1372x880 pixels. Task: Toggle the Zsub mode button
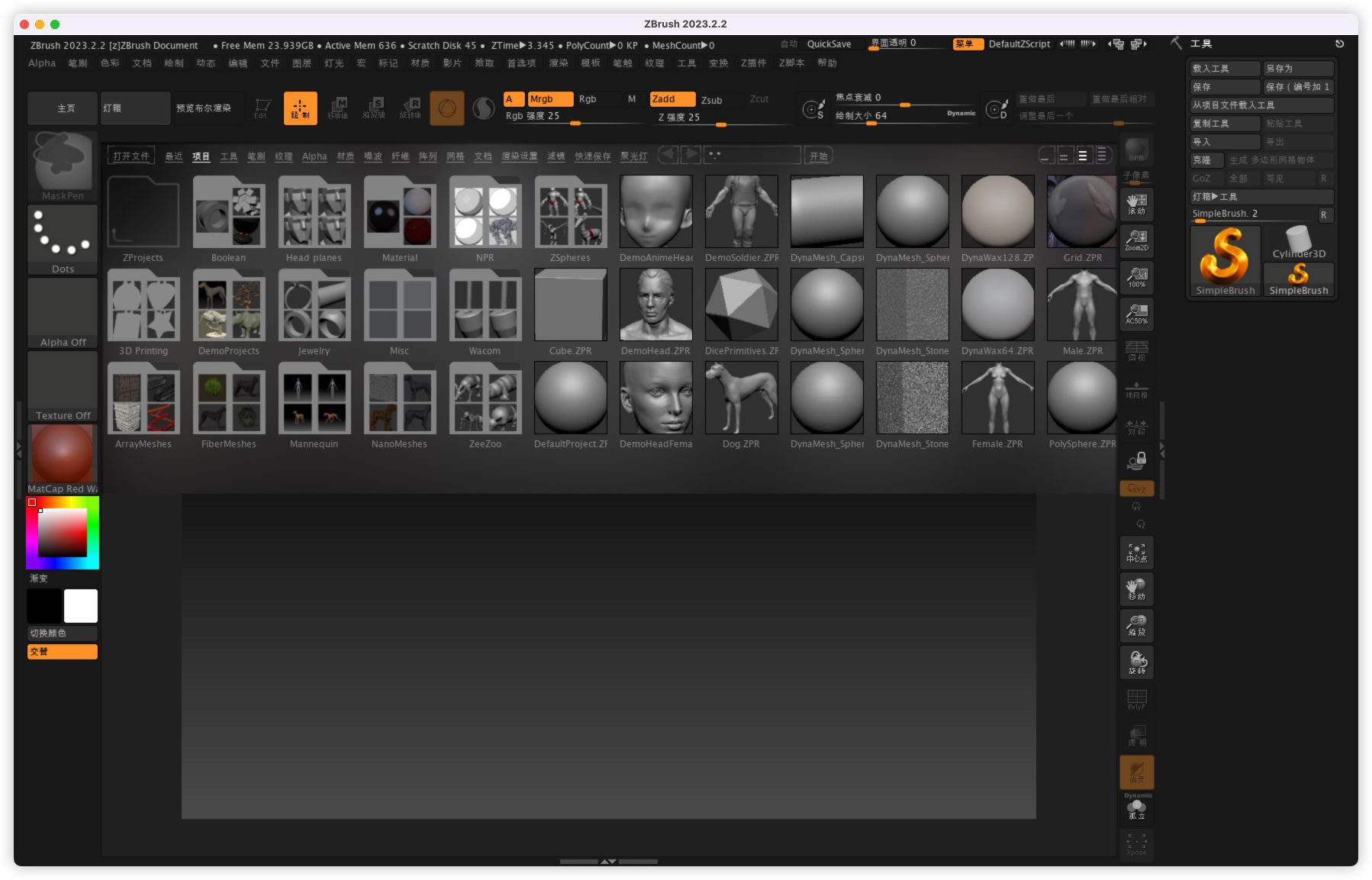coord(711,100)
